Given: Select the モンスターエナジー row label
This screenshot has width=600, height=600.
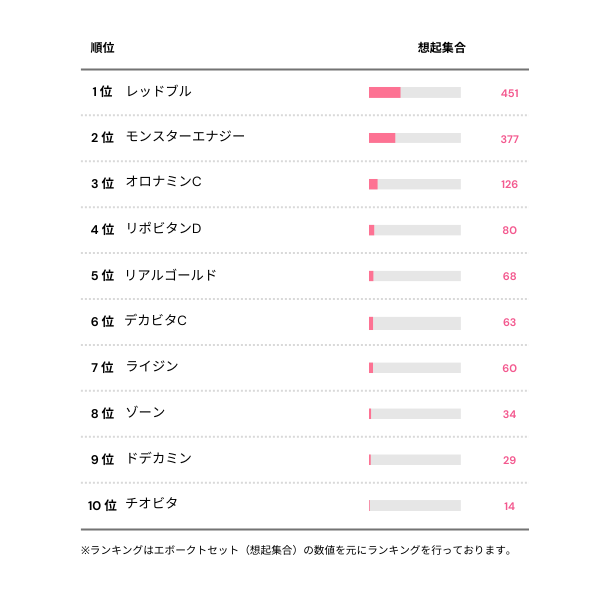Looking at the screenshot, I should (x=185, y=137).
